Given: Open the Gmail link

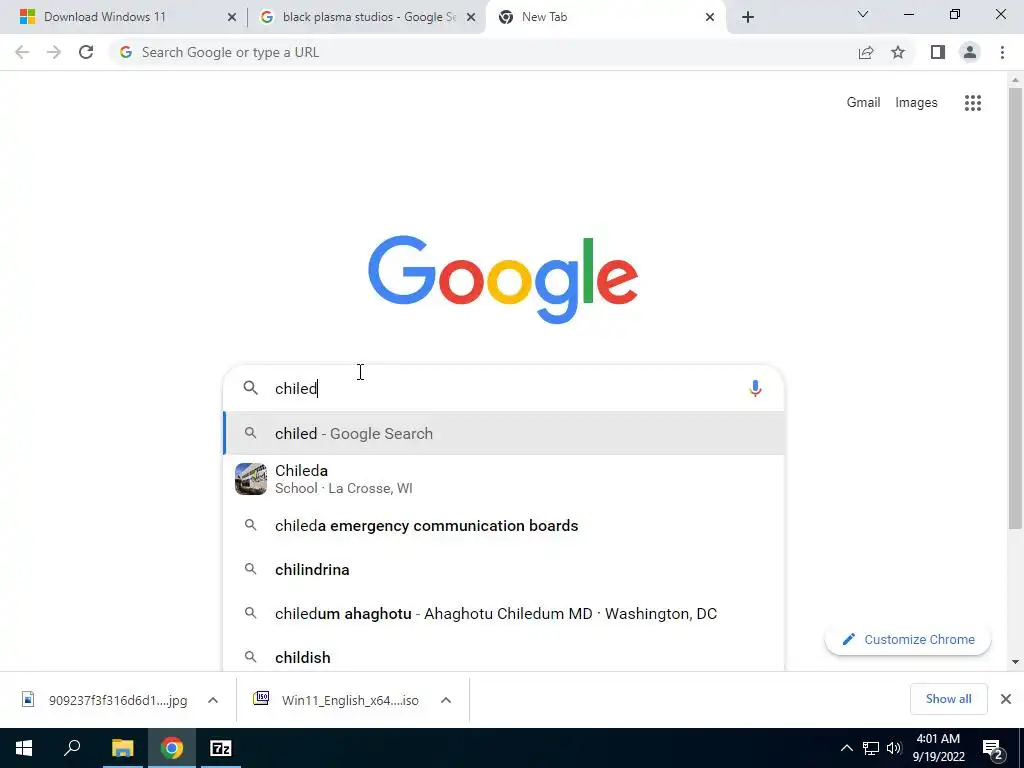Looking at the screenshot, I should click(863, 103).
